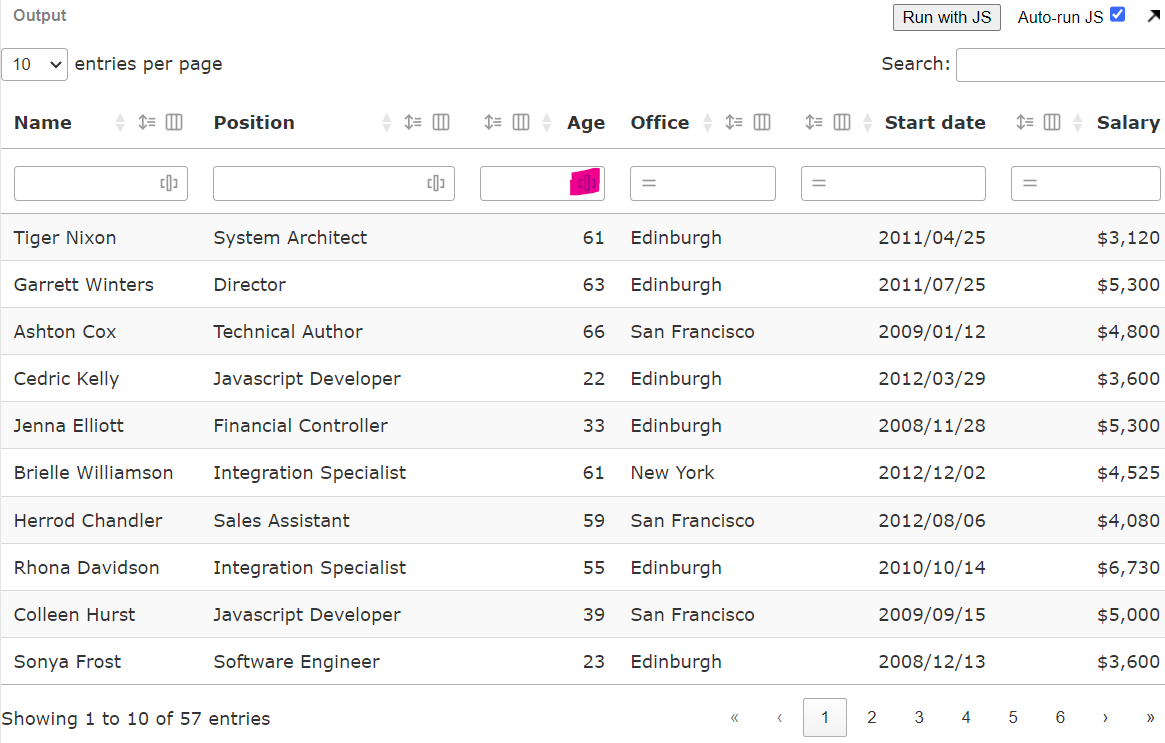Click highlighted search-type icon in Age filter
1165x743 pixels.
587,183
